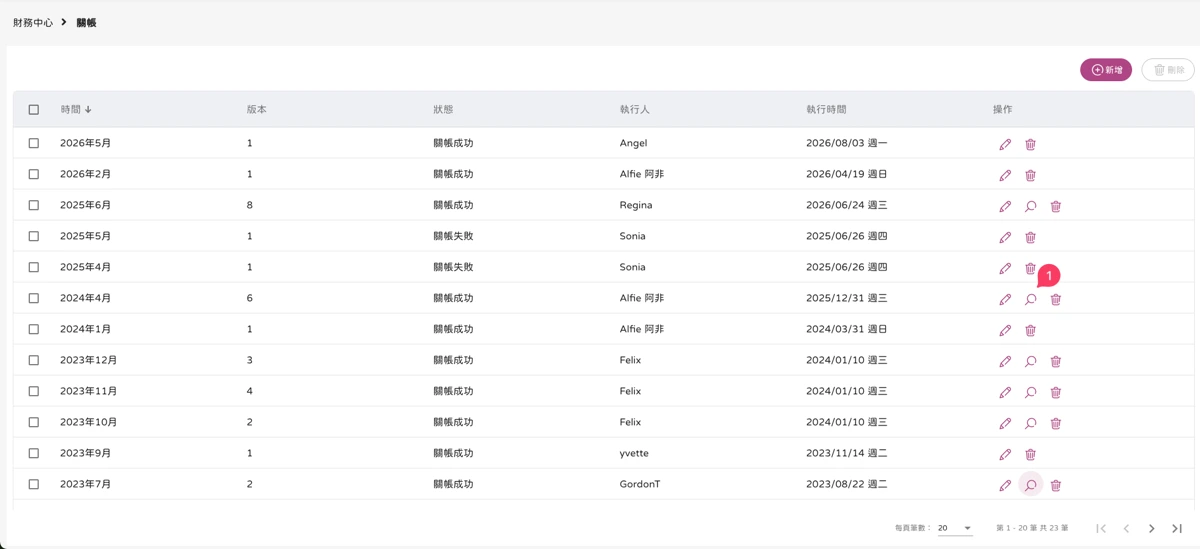Tick the 2024年1月 row checkbox
This screenshot has width=1200, height=549.
click(x=34, y=329)
